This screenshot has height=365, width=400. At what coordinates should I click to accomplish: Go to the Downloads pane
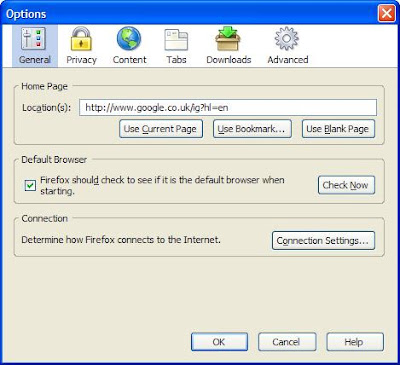coord(229,46)
